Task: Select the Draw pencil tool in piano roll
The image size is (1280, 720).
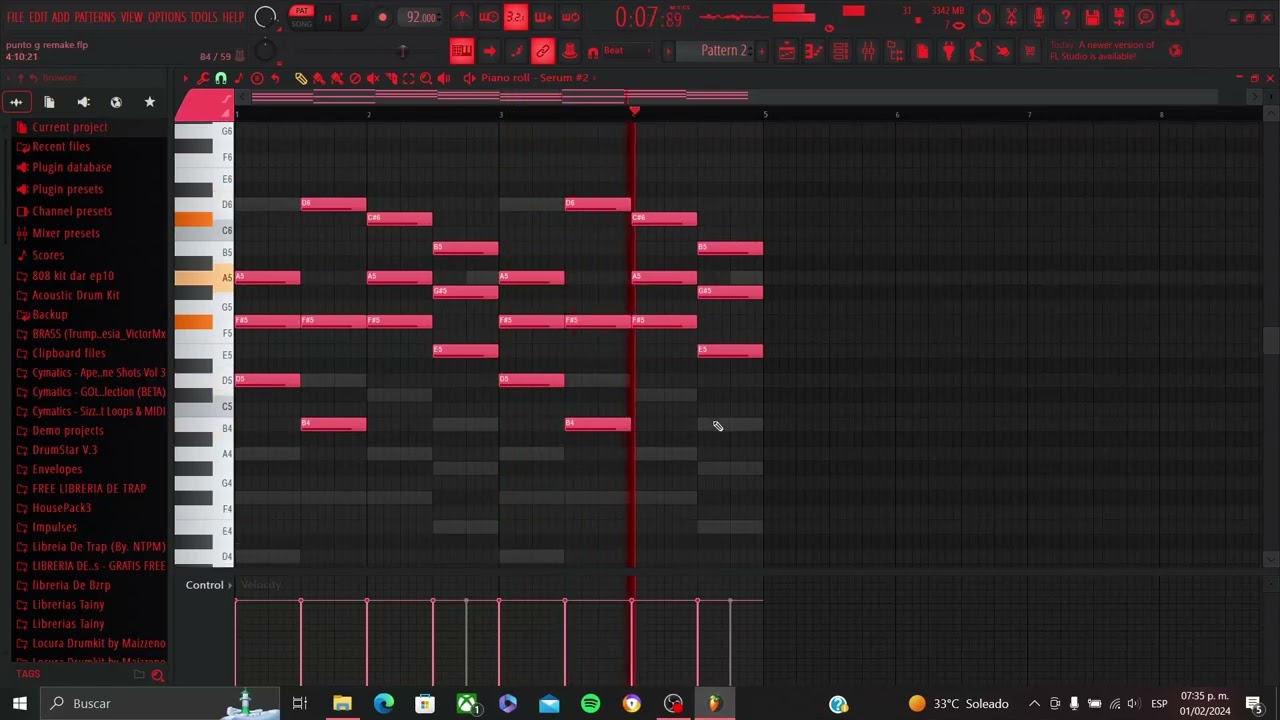Action: [301, 78]
